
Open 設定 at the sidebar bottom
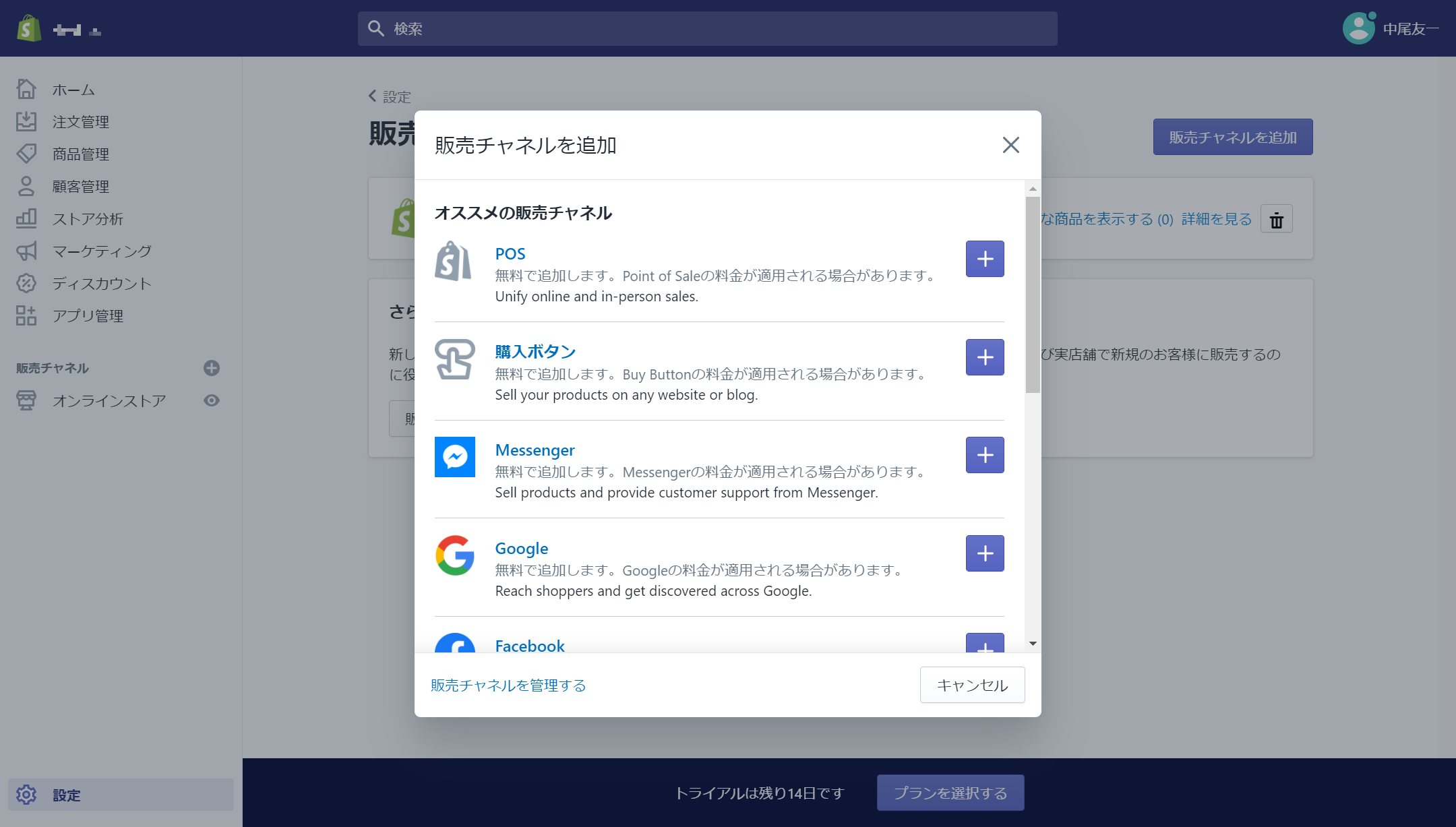coord(121,795)
